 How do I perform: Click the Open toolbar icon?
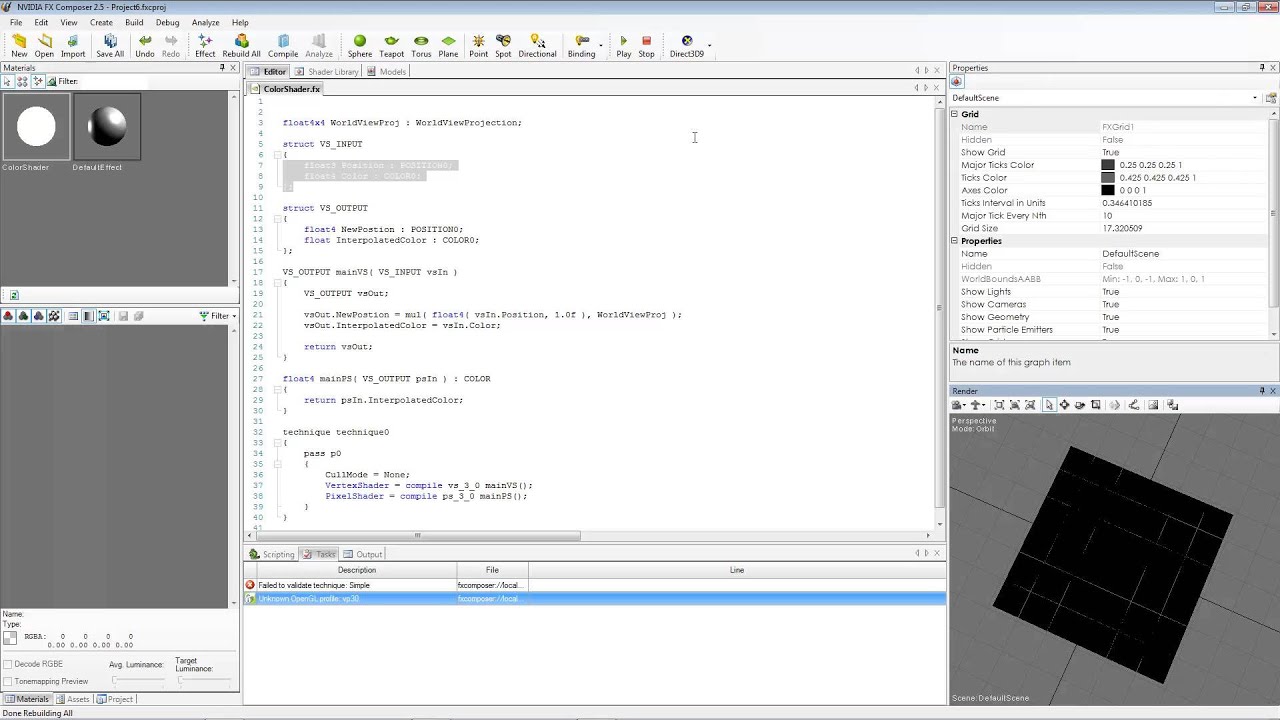click(44, 46)
